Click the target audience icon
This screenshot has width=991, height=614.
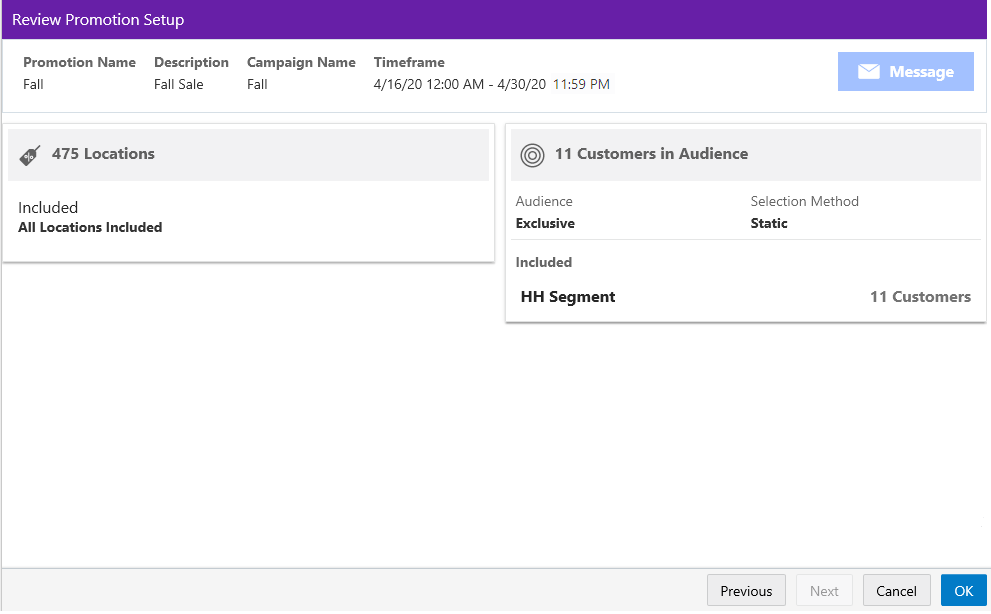(x=532, y=155)
